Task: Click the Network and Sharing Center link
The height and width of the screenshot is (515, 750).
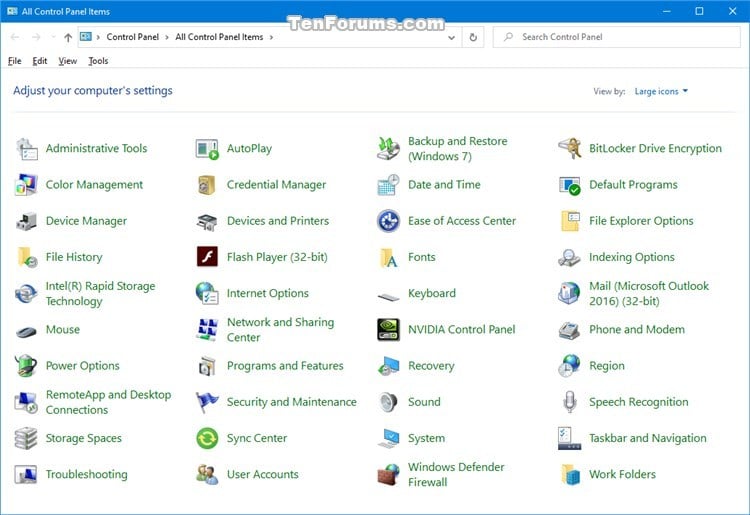Action: (280, 329)
